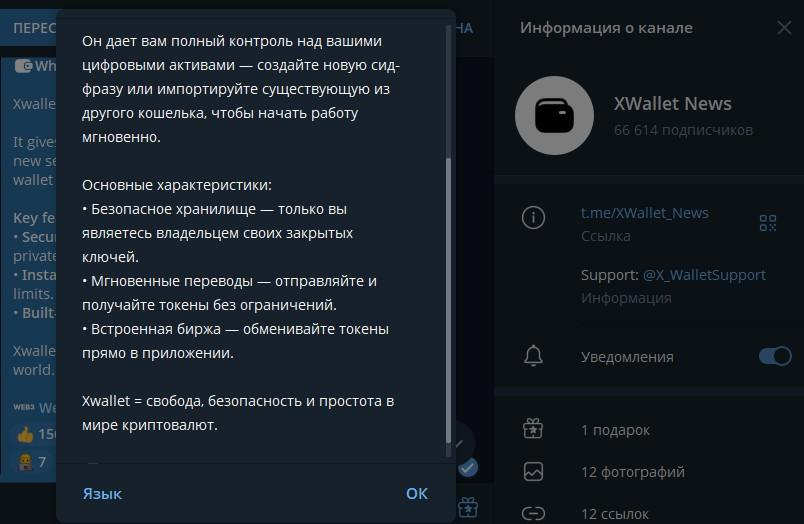Image resolution: width=804 pixels, height=524 pixels.
Task: Click the gift icon beside 1 подарок
Action: point(534,429)
